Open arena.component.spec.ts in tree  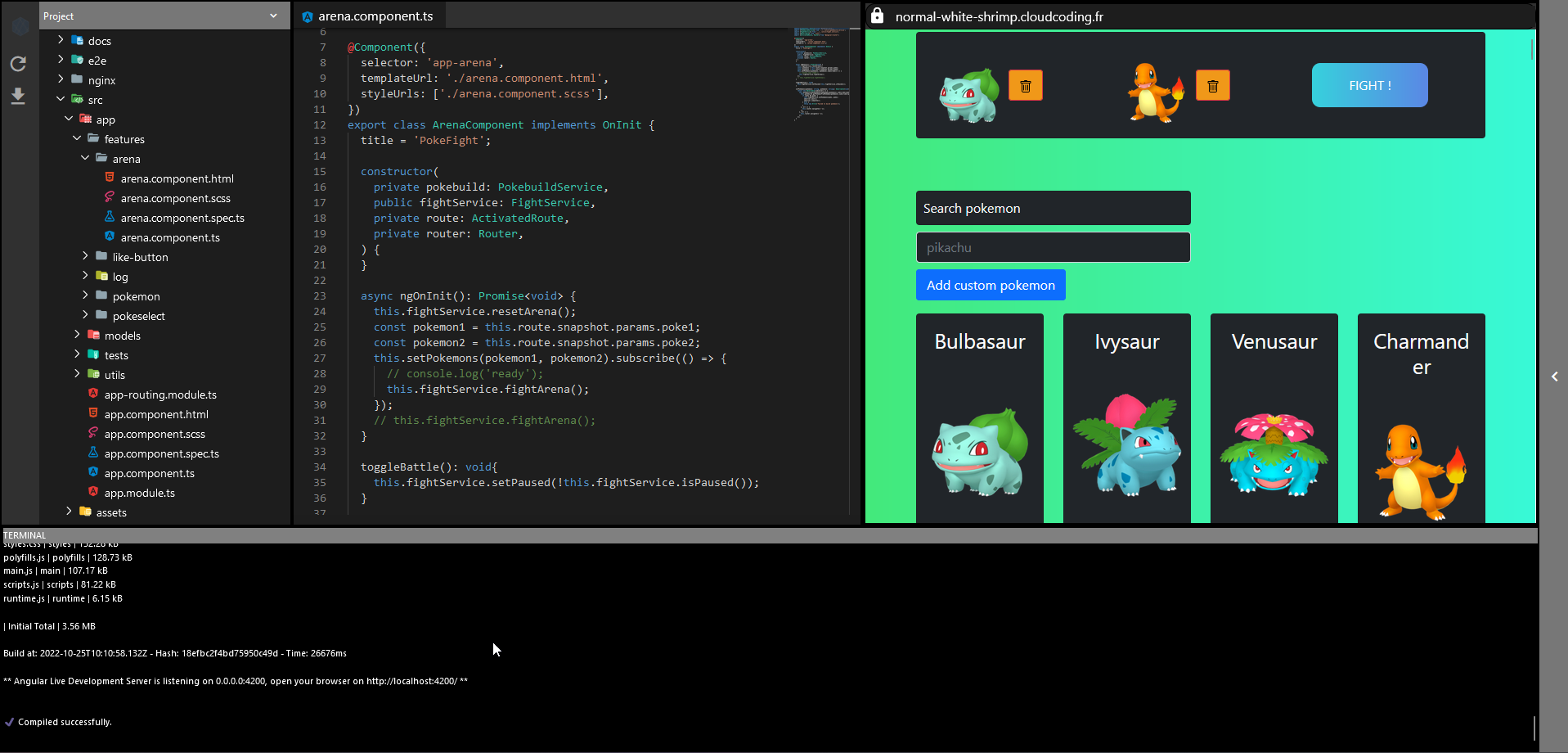pos(182,218)
